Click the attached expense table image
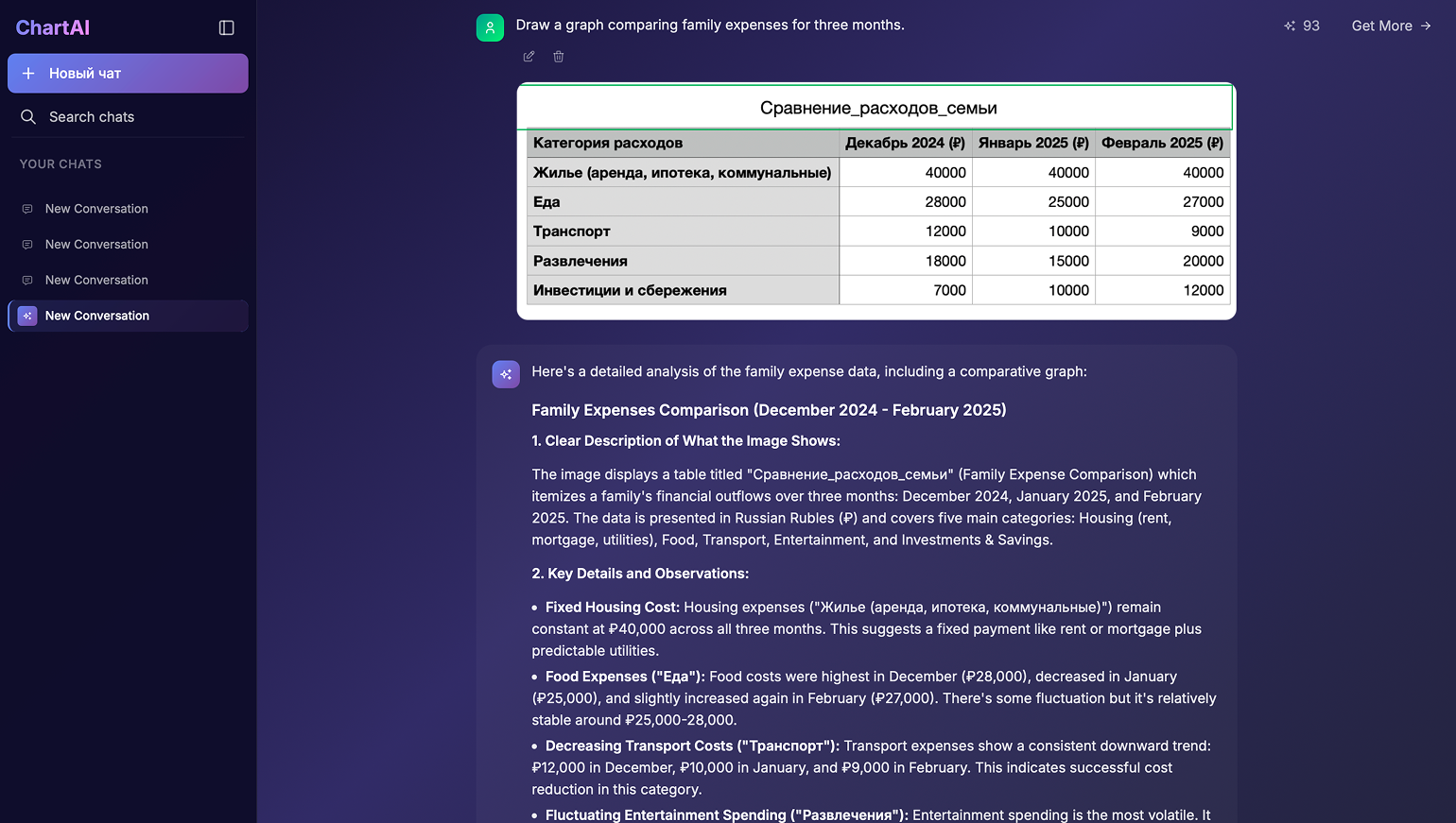This screenshot has width=1456, height=823. [876, 201]
